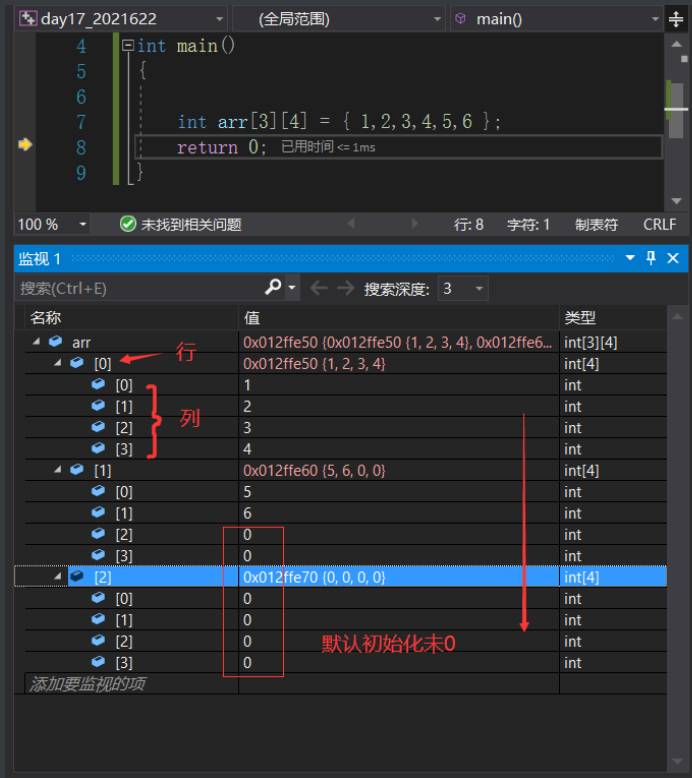This screenshot has width=692, height=778.
Task: Click the 未找到相关问题 status text
Action: click(191, 225)
